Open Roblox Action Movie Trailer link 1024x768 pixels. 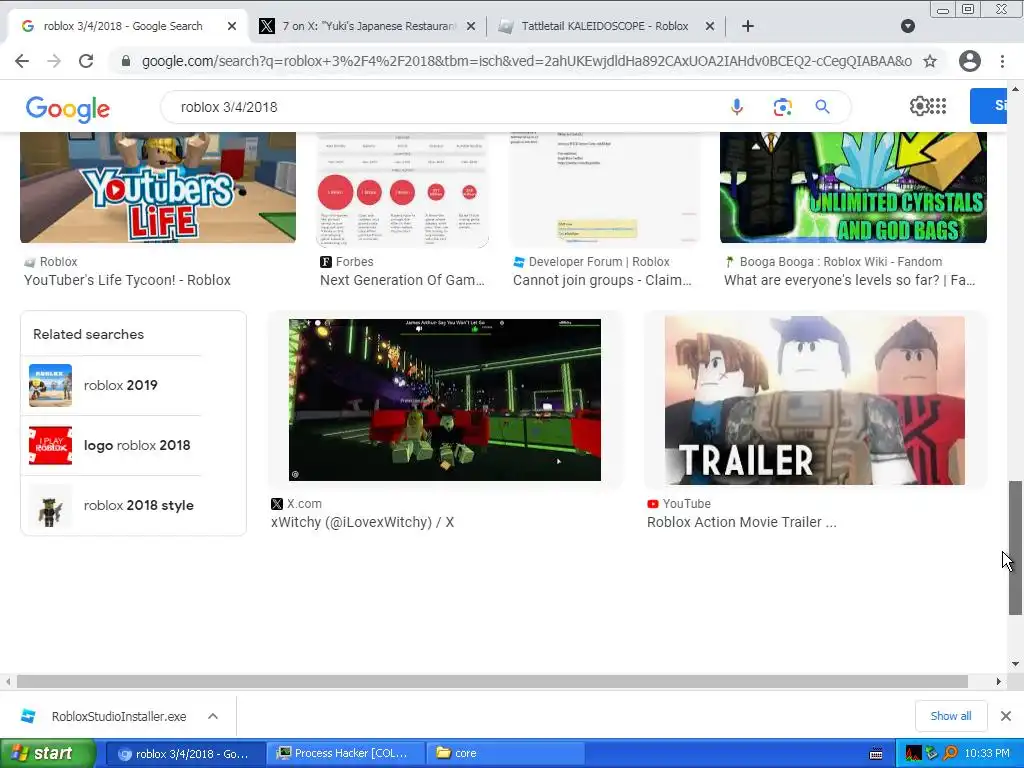[742, 522]
